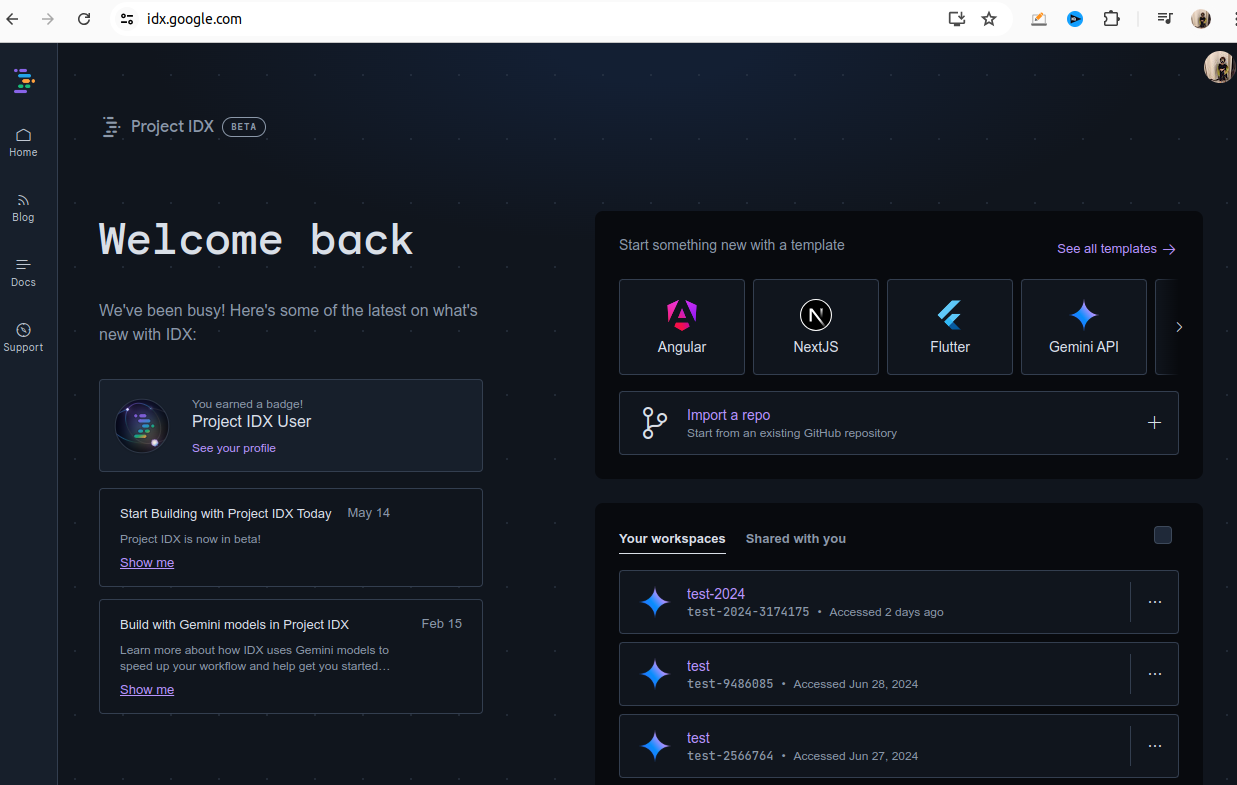The width and height of the screenshot is (1237, 785).
Task: Click the plus icon to import a repo
Action: [x=1154, y=422]
